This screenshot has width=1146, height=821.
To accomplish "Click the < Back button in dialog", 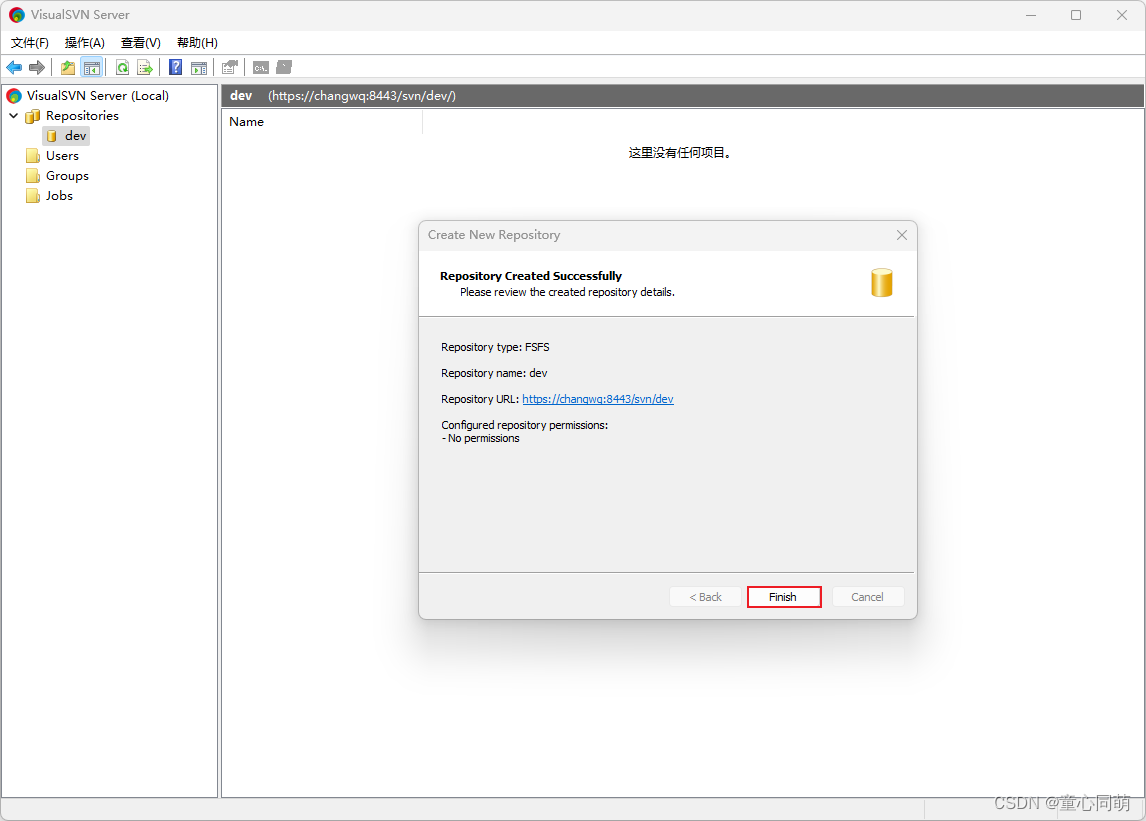I will [705, 597].
